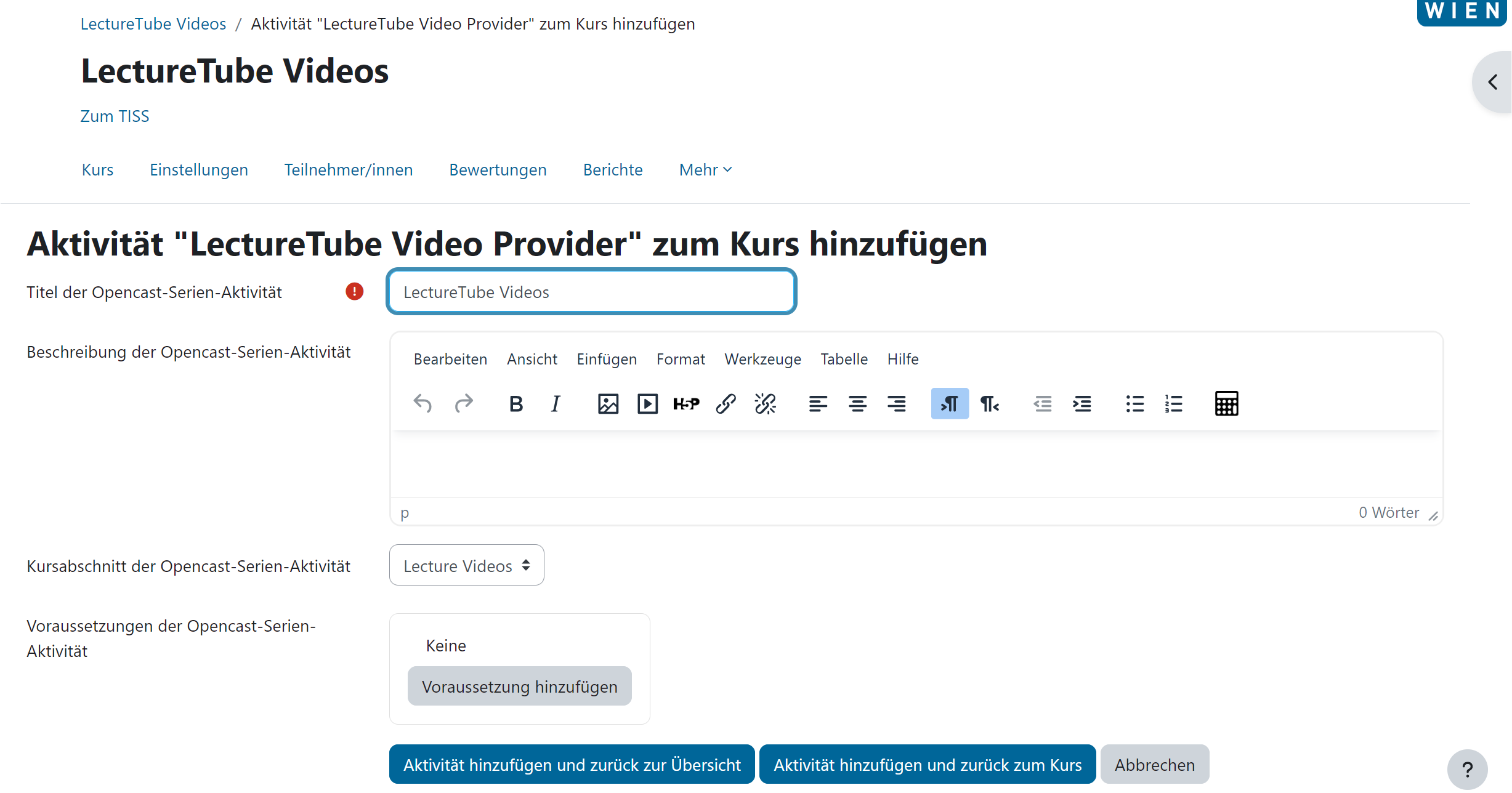Open the equation editor icon

click(1226, 404)
